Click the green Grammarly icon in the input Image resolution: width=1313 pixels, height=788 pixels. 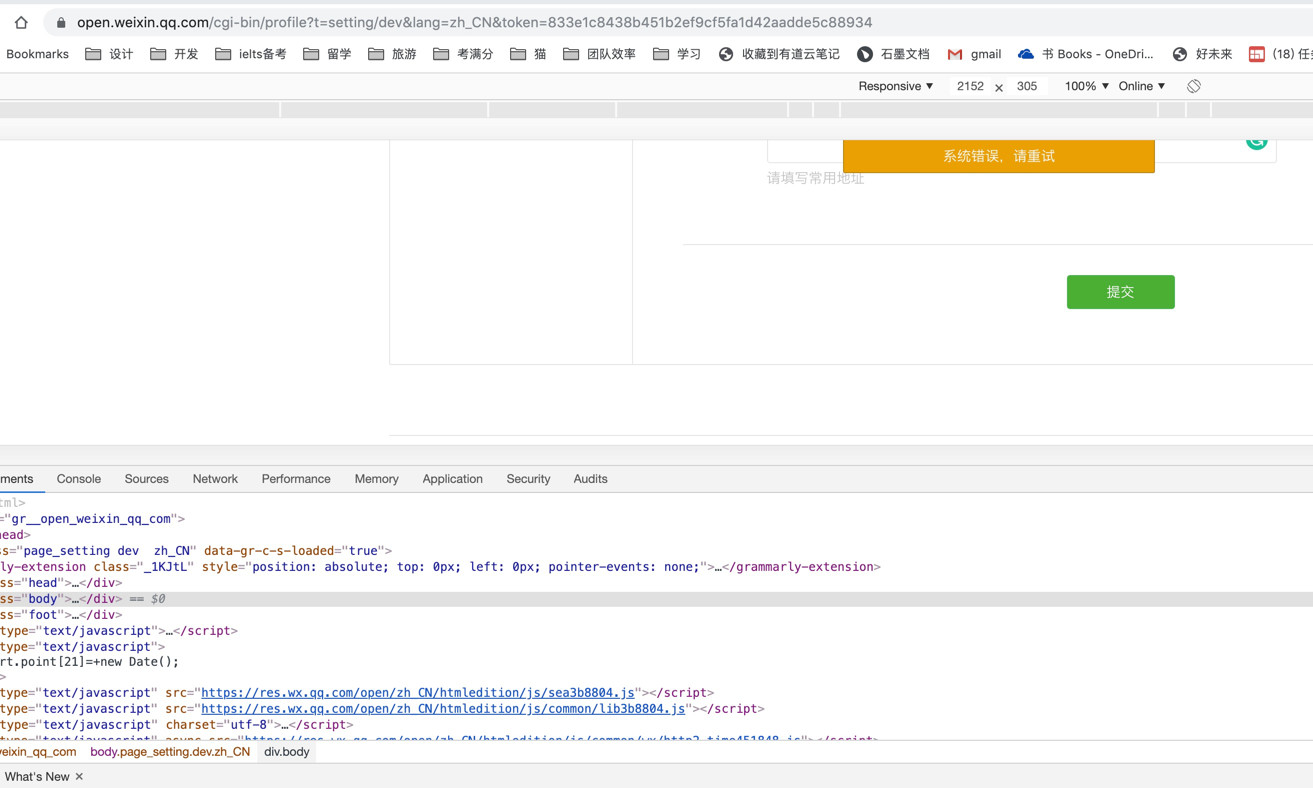pos(1256,144)
